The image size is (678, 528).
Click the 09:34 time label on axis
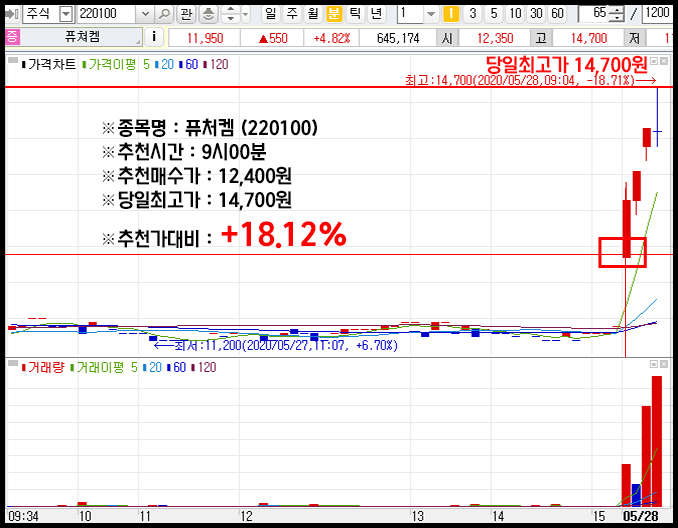coord(23,516)
